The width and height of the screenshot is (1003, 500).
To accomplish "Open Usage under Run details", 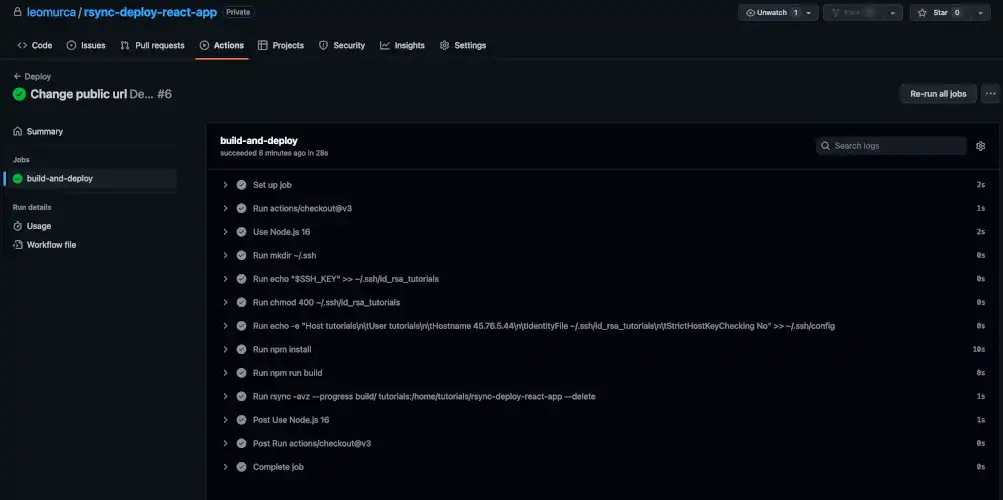I will (x=32, y=226).
